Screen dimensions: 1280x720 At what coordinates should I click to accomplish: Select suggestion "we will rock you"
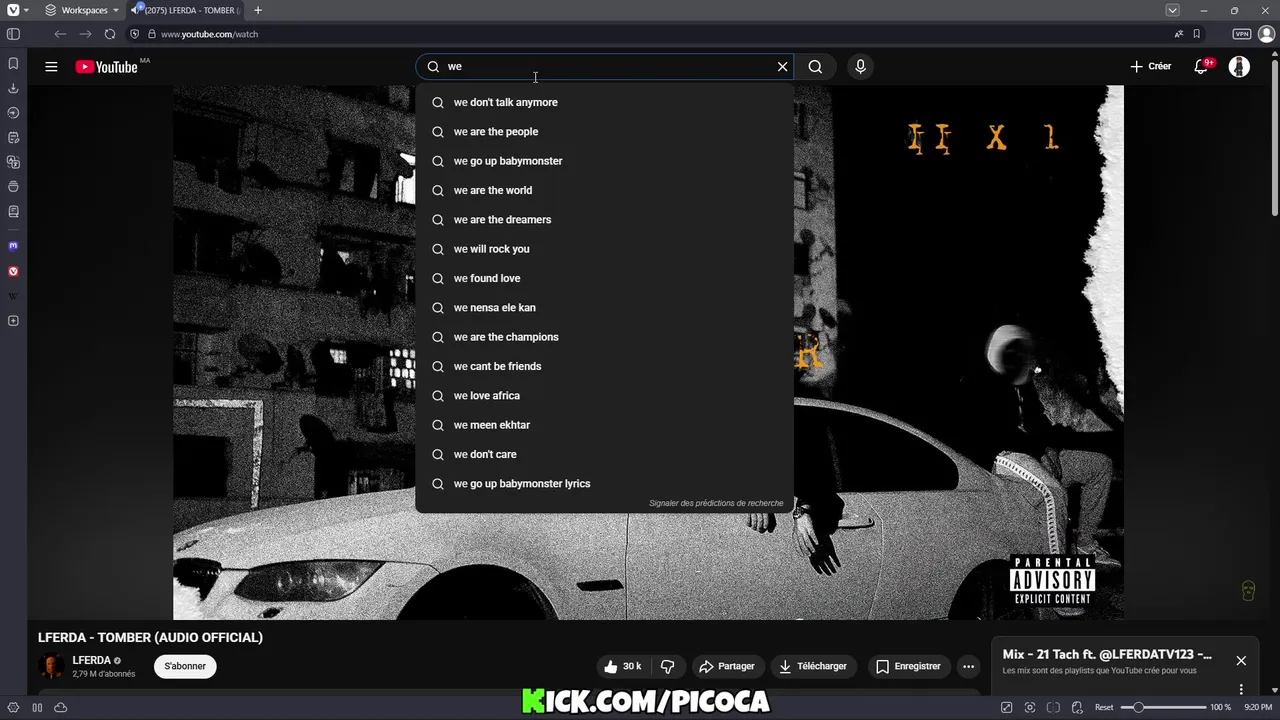click(604, 249)
